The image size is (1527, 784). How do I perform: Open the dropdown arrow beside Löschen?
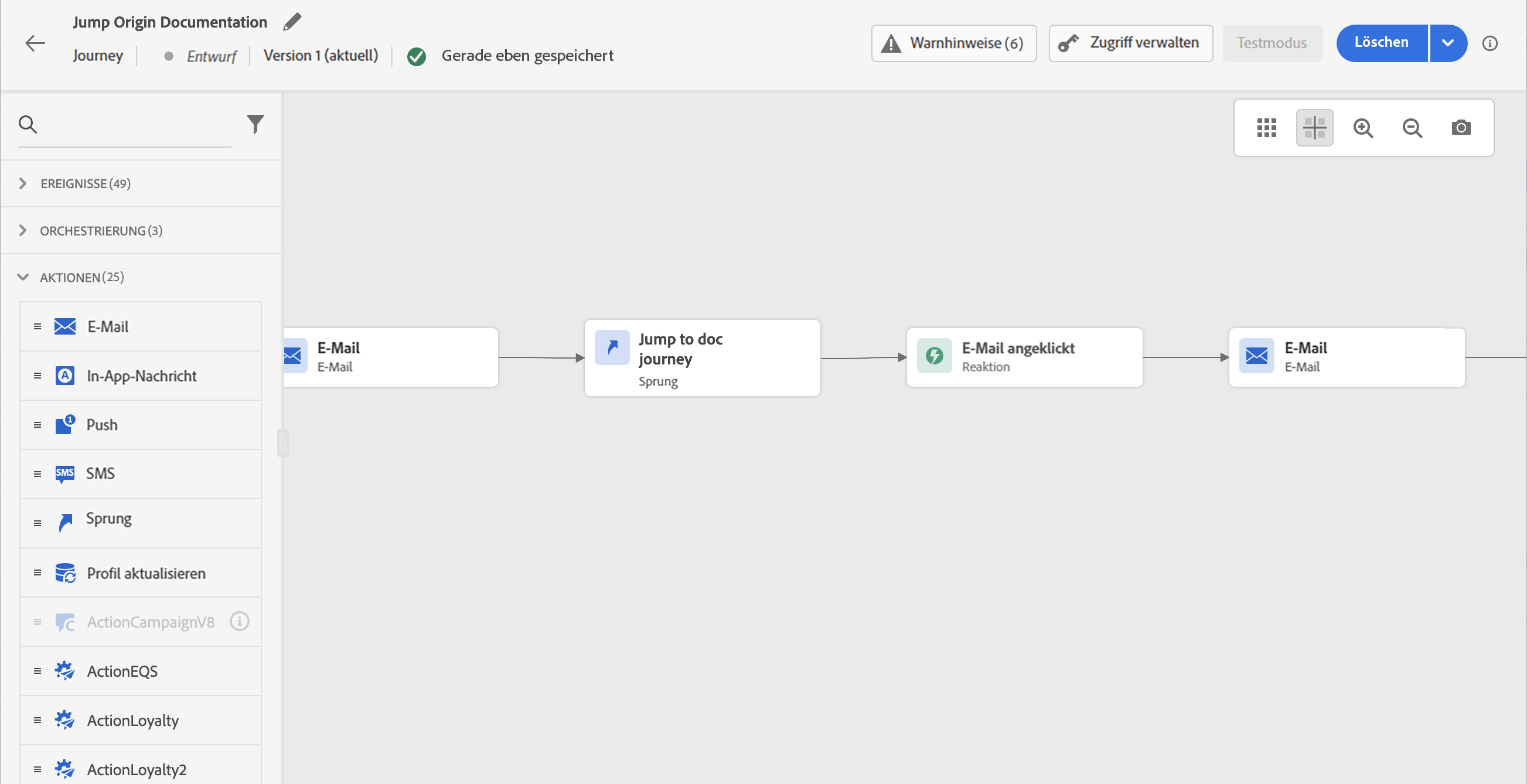1447,43
